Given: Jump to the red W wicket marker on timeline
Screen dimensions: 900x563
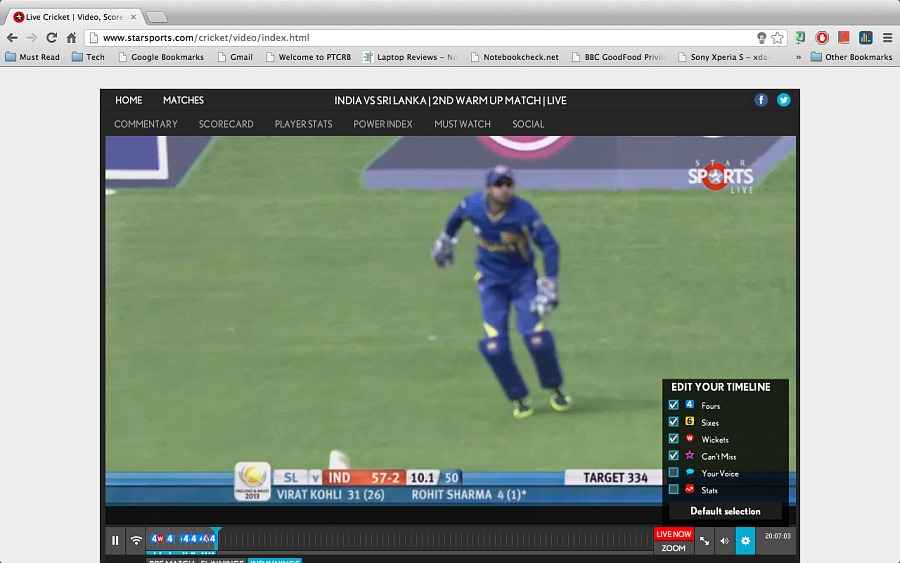Looking at the screenshot, I should pyautogui.click(x=160, y=538).
